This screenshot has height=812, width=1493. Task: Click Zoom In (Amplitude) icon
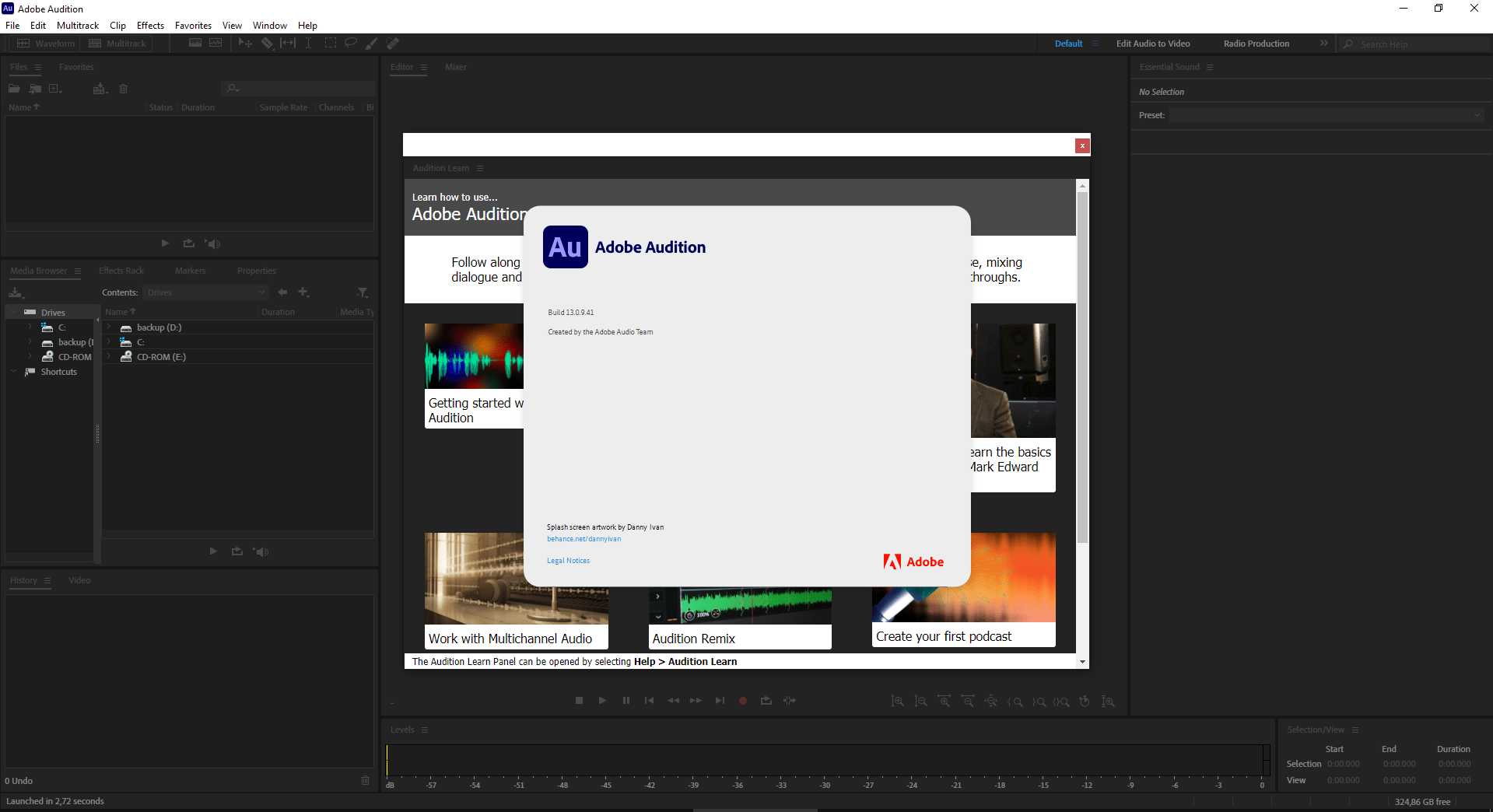pos(897,702)
